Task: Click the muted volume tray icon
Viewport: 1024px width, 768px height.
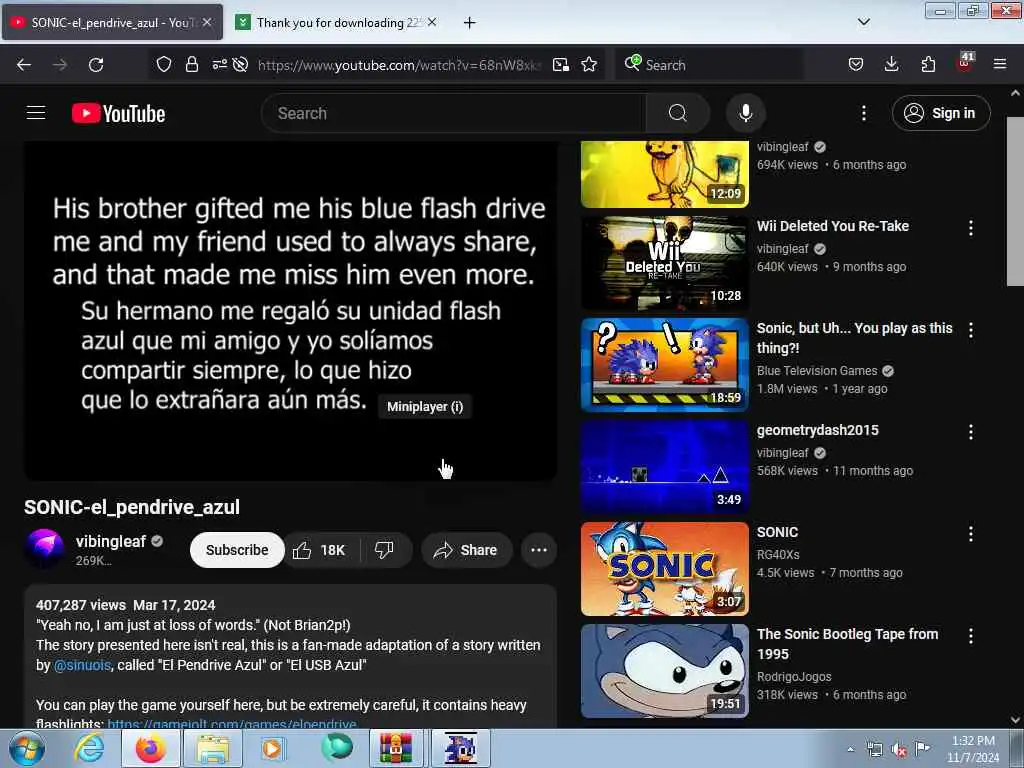Action: (x=899, y=750)
